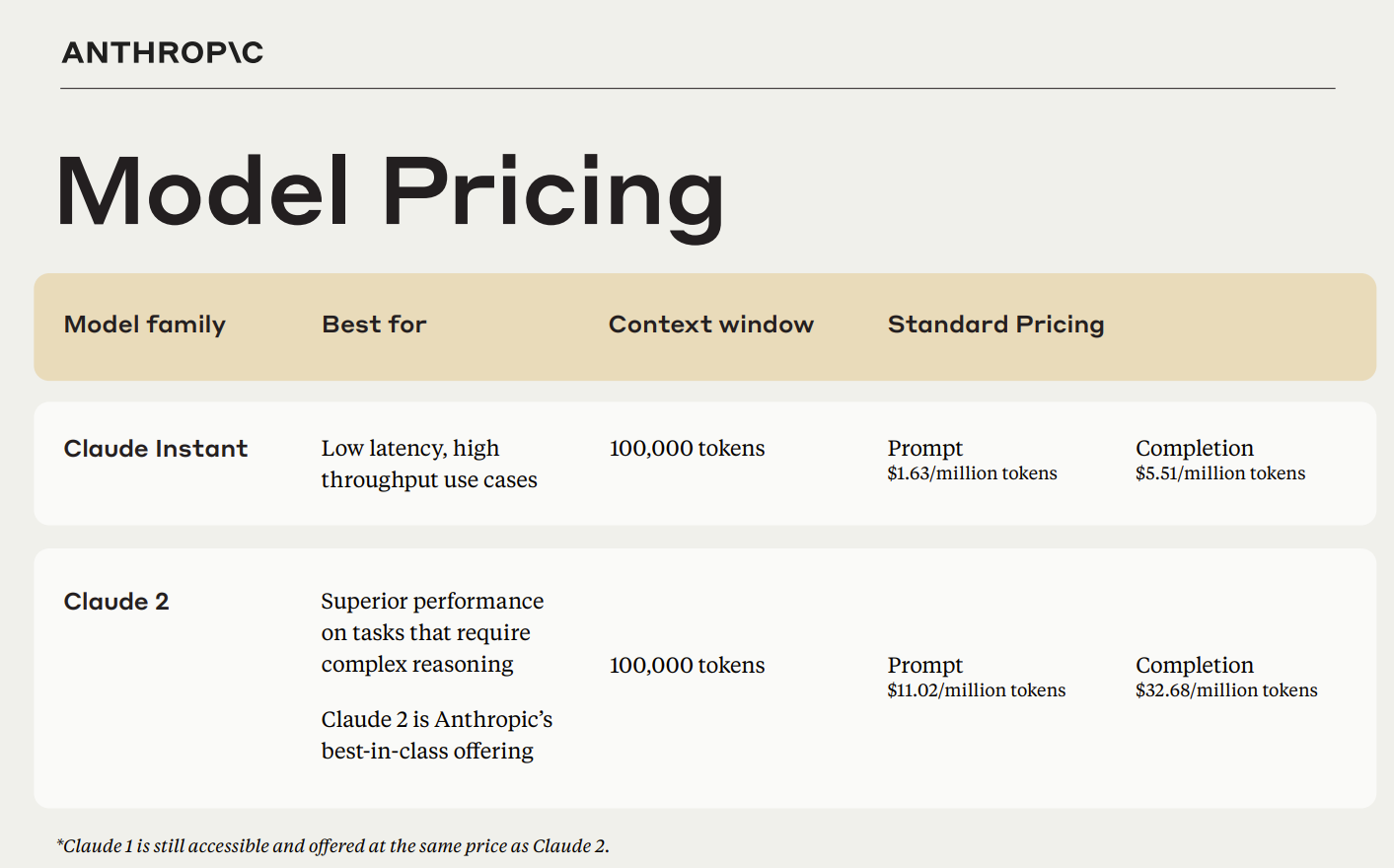Click Low latency, high throughput description

[x=429, y=464]
